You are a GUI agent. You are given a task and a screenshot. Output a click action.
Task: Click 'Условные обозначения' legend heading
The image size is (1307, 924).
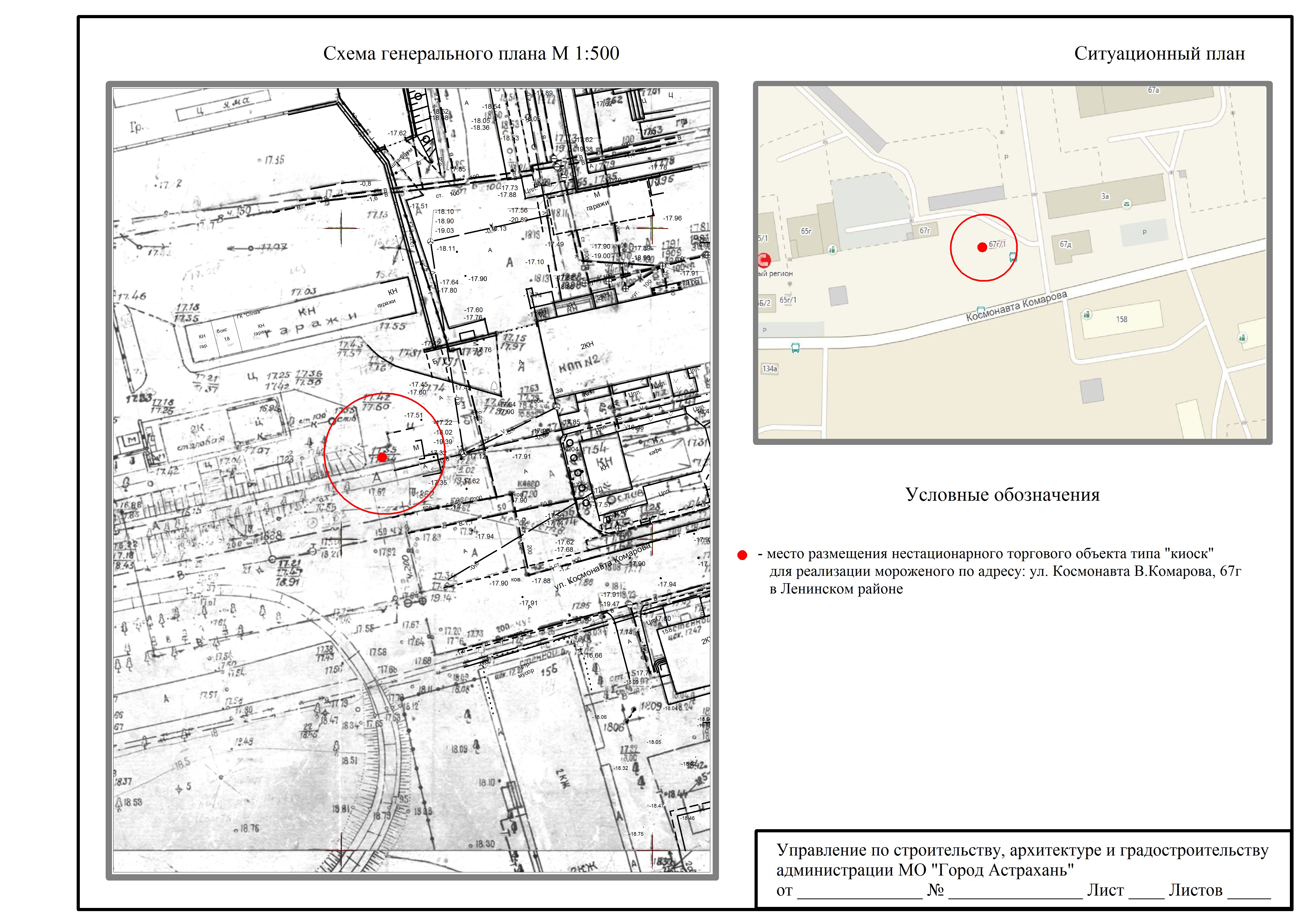click(x=1002, y=494)
